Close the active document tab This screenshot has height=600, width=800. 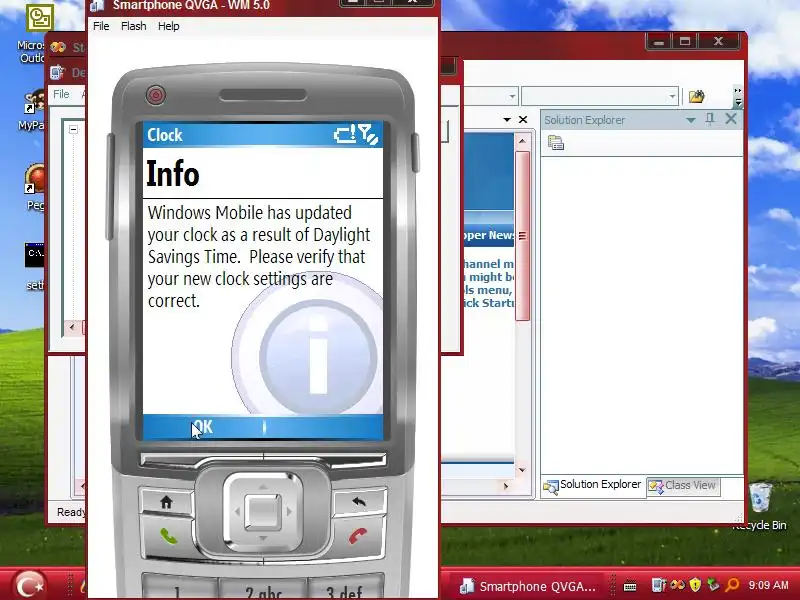(522, 119)
